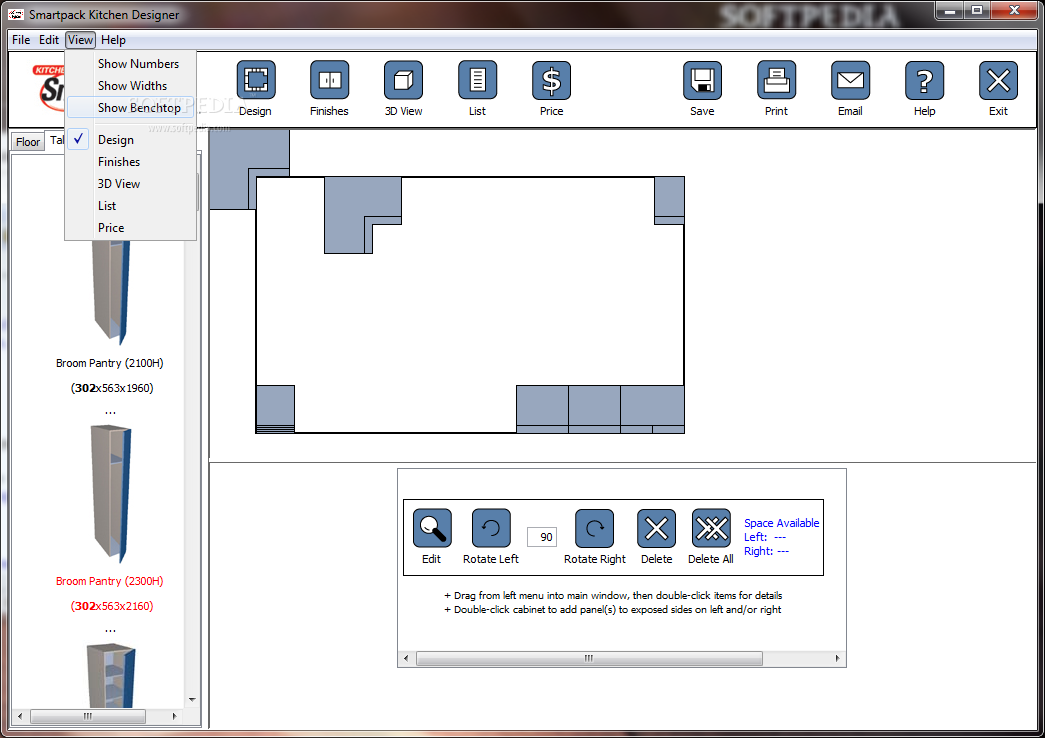The height and width of the screenshot is (738, 1045).
Task: Click the rotation angle field showing 90
Action: point(542,537)
